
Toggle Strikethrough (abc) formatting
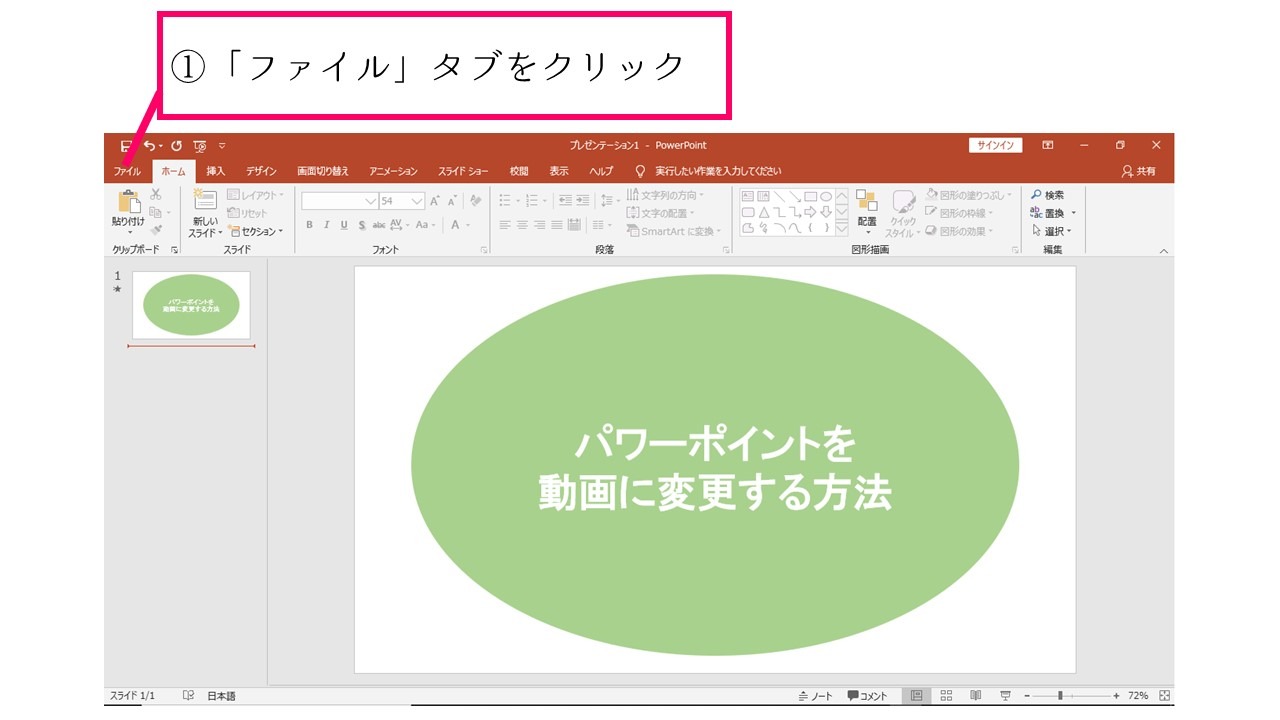pyautogui.click(x=379, y=225)
